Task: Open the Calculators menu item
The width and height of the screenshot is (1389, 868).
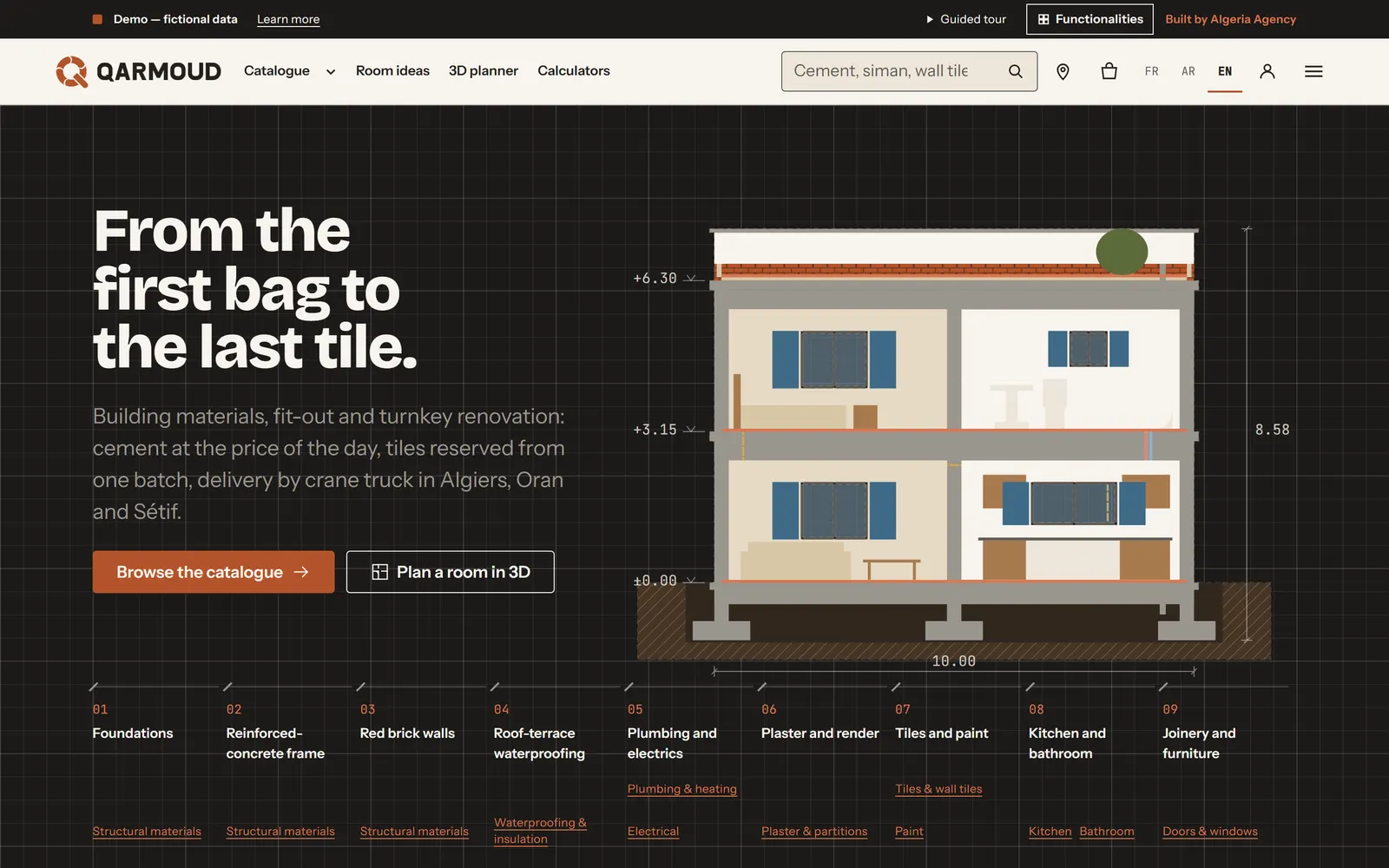Action: tap(574, 70)
